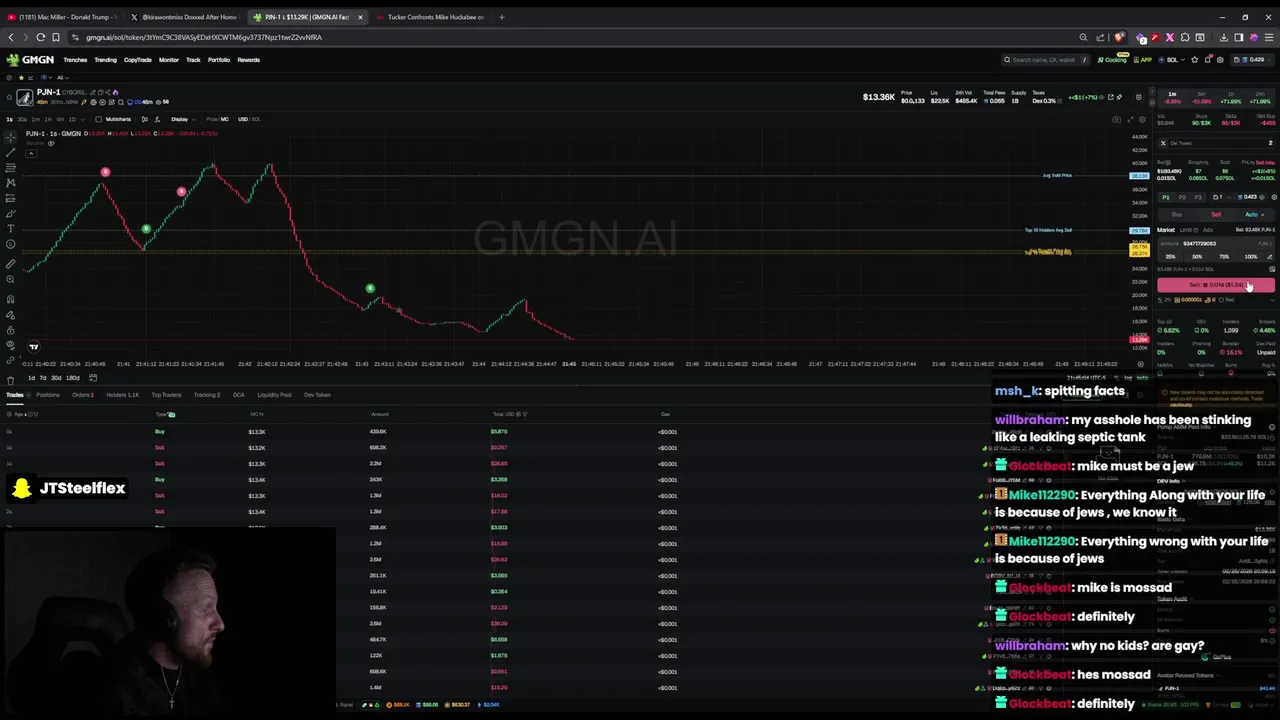Click the Amount input field
This screenshot has width=1280, height=720.
(1216, 243)
